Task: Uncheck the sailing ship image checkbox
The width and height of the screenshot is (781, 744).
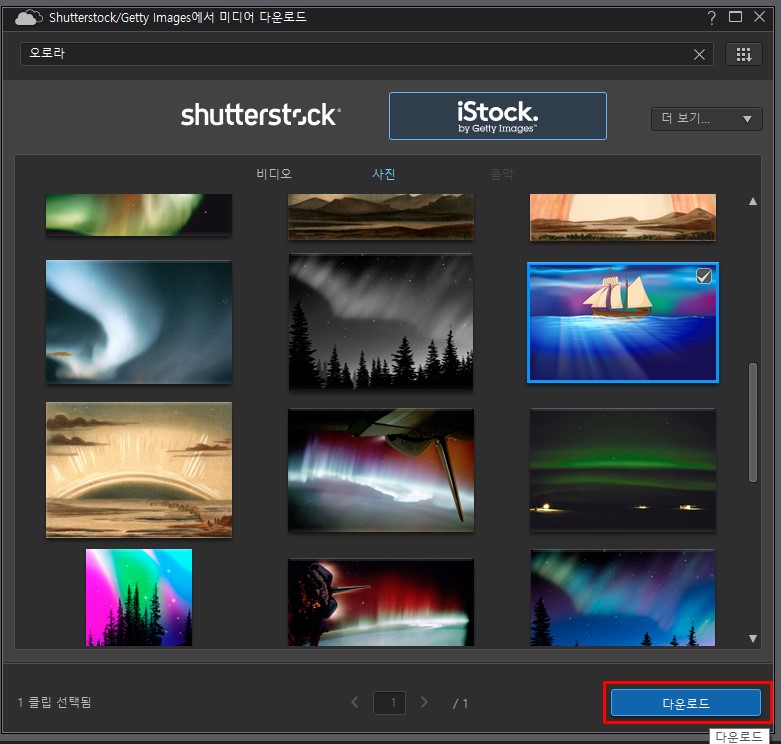Action: 703,275
